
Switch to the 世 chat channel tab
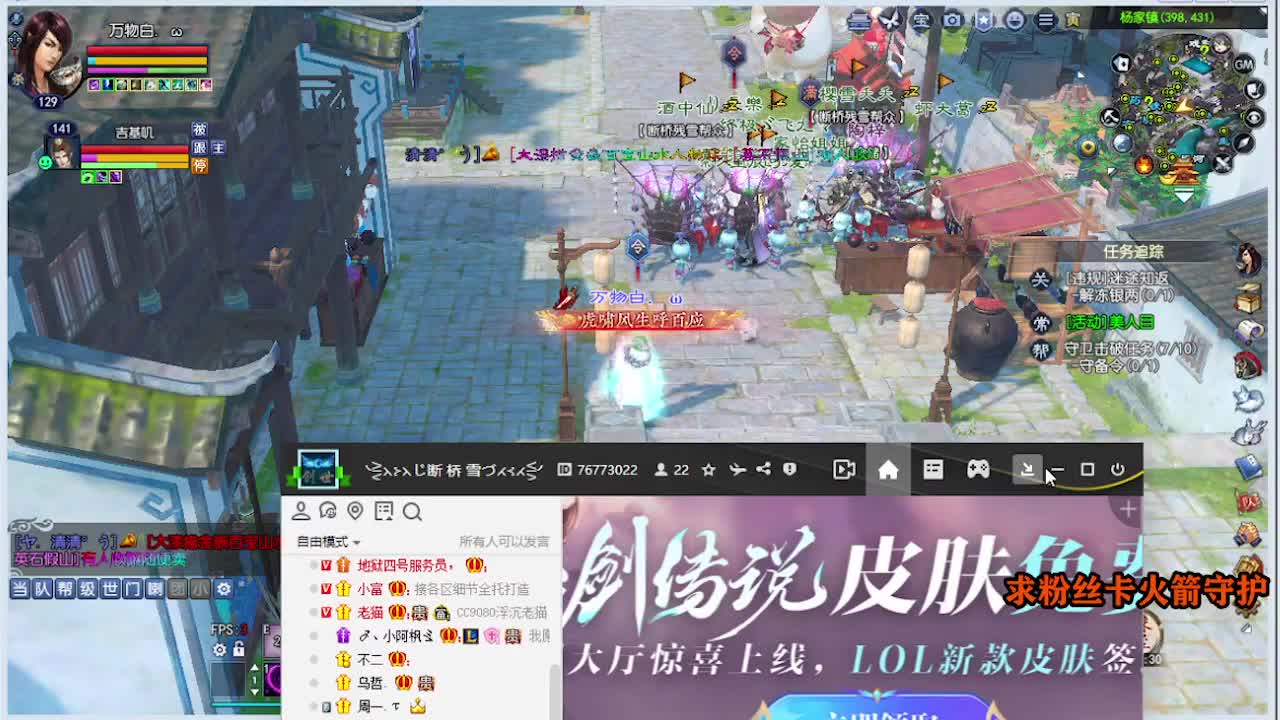111,589
